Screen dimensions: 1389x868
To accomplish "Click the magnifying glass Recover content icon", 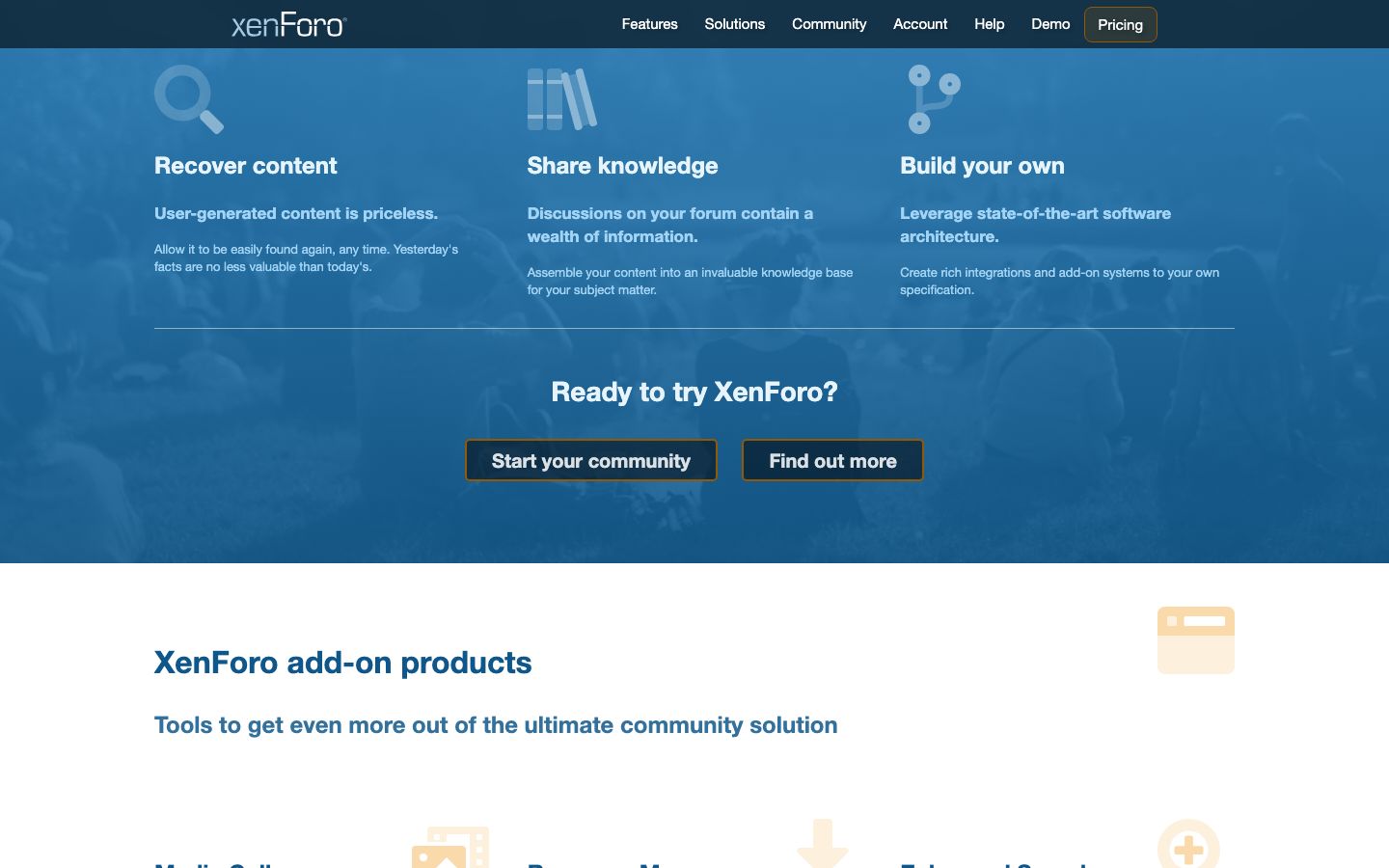I will pos(189,99).
